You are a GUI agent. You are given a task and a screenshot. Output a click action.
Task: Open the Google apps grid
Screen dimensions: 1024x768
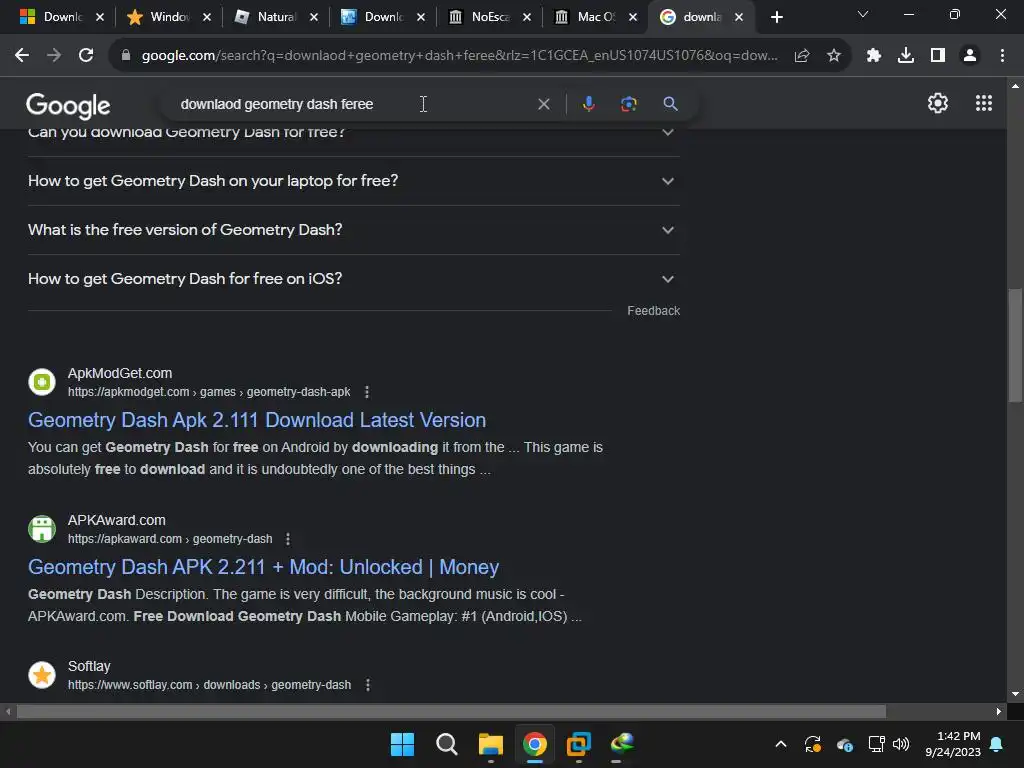984,103
